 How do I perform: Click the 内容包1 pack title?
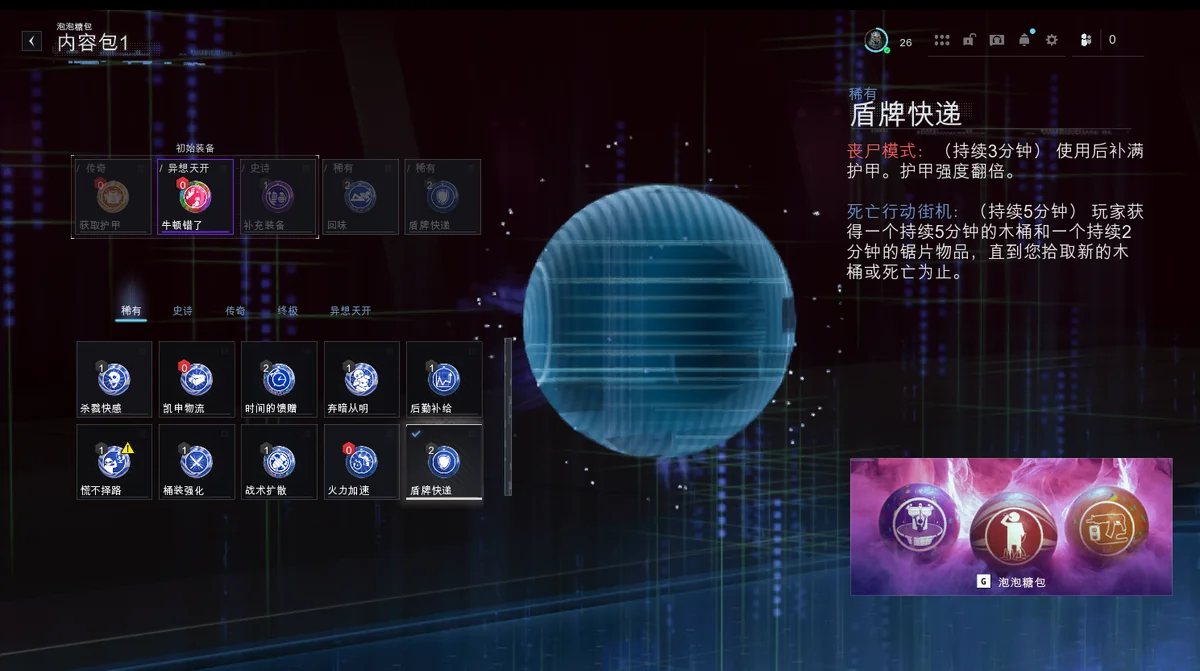click(92, 43)
